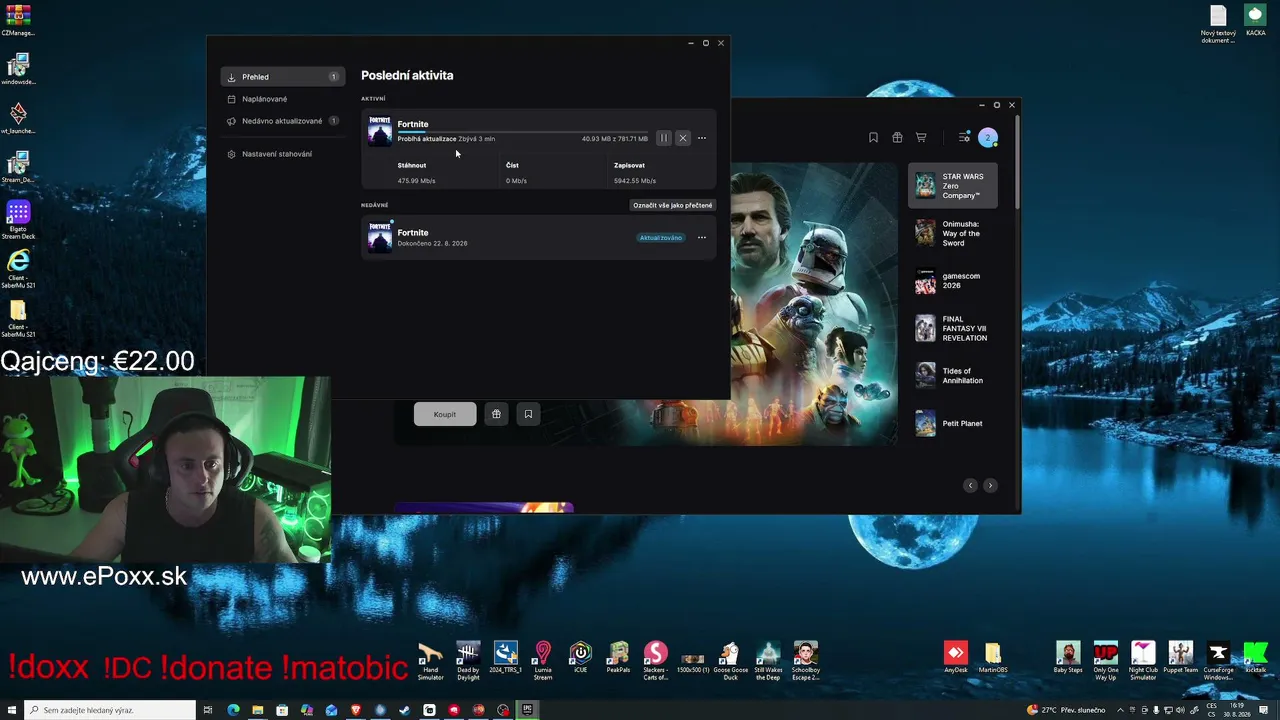
Task: Open the gift icon in the store header
Action: point(897,138)
